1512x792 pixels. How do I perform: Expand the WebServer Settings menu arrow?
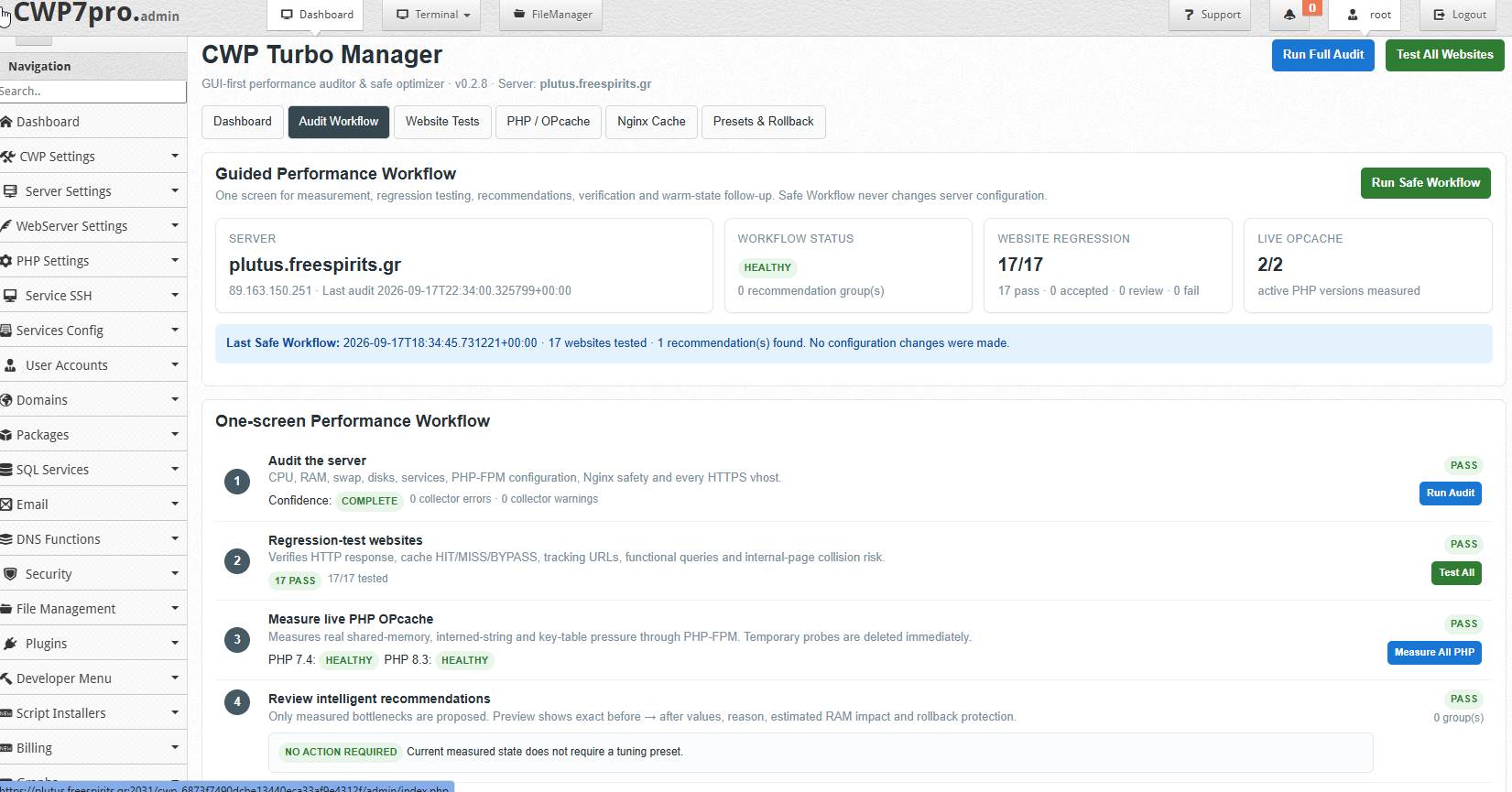tap(175, 225)
